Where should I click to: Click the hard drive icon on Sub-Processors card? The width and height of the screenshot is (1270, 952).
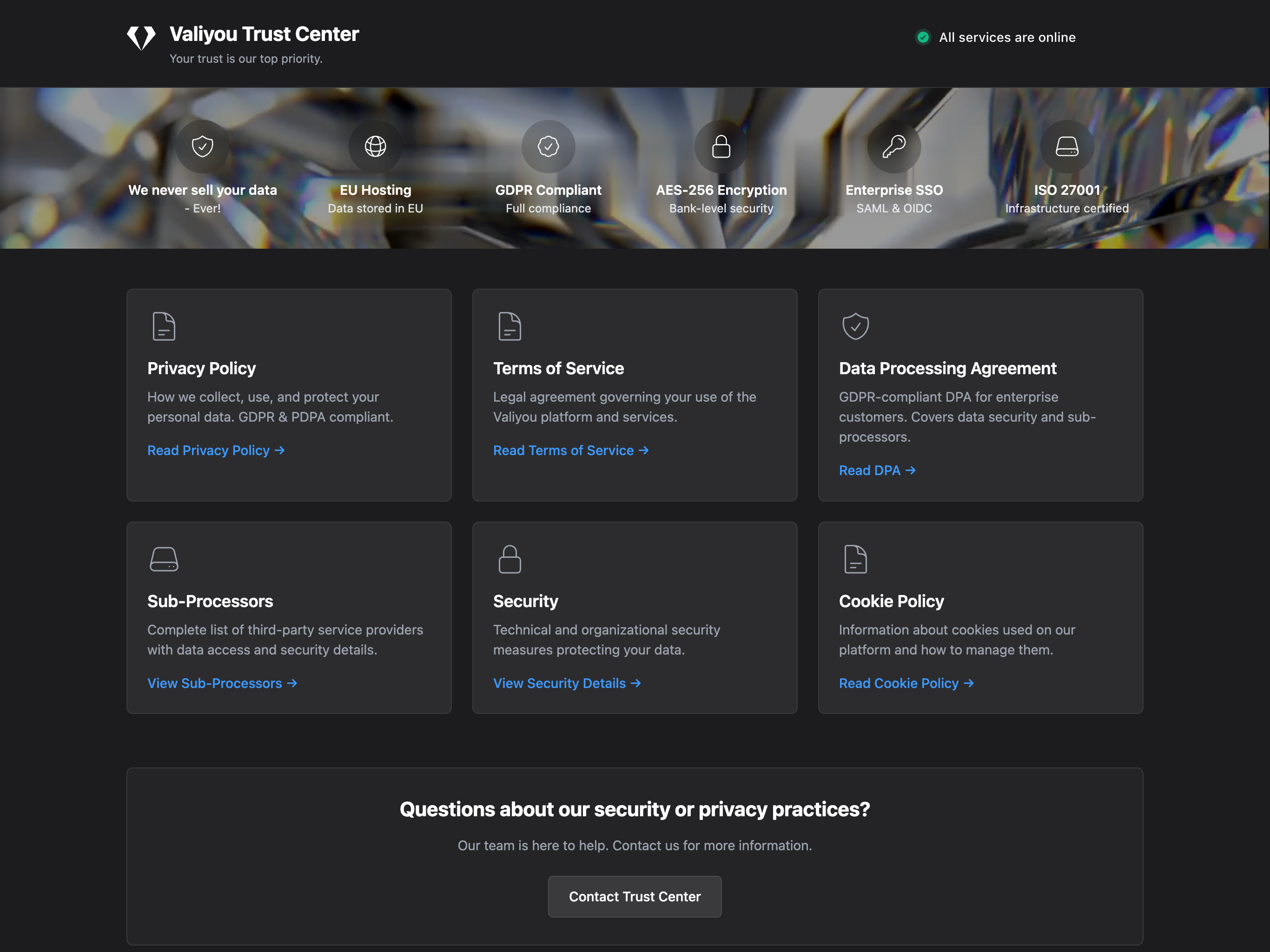click(x=164, y=559)
